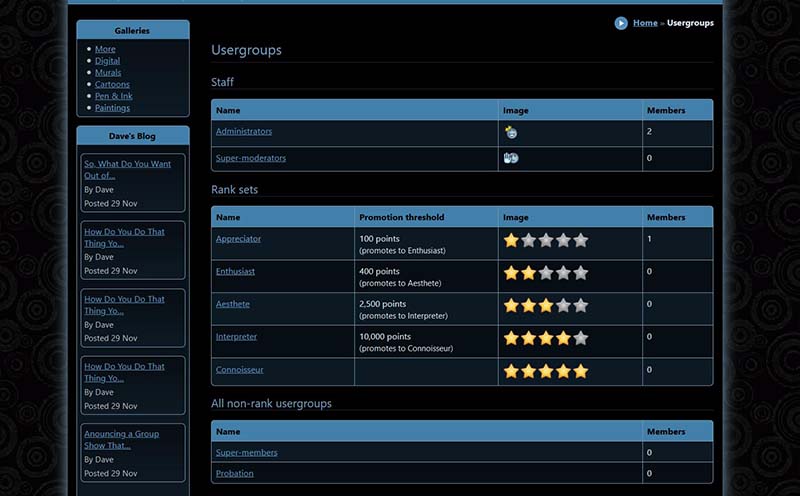This screenshot has height=496, width=800.
Task: Click the Super-moderators group badge icon
Action: (x=511, y=158)
